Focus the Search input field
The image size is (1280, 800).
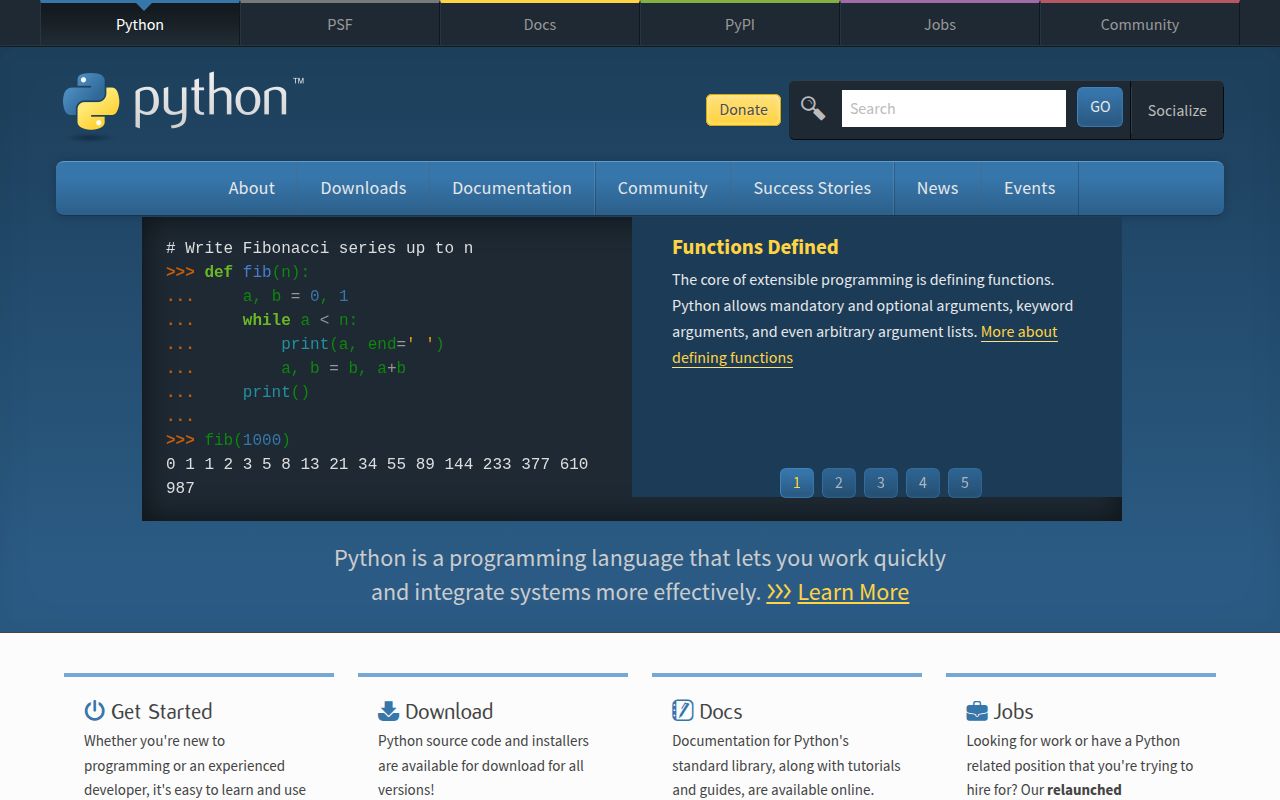(954, 109)
